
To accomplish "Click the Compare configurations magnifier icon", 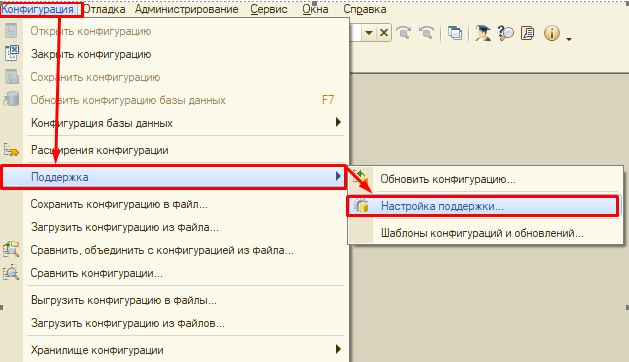I will (11, 273).
